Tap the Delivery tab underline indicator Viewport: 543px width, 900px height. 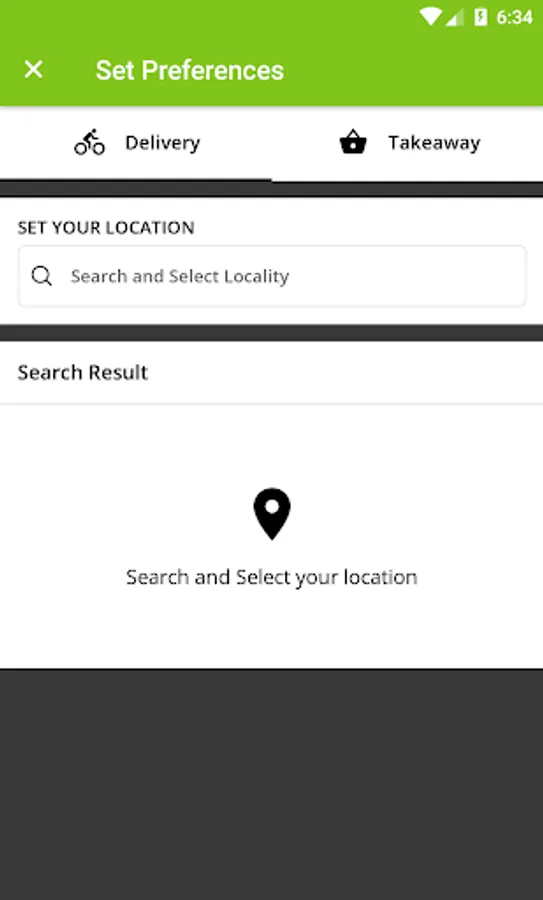tap(135, 180)
